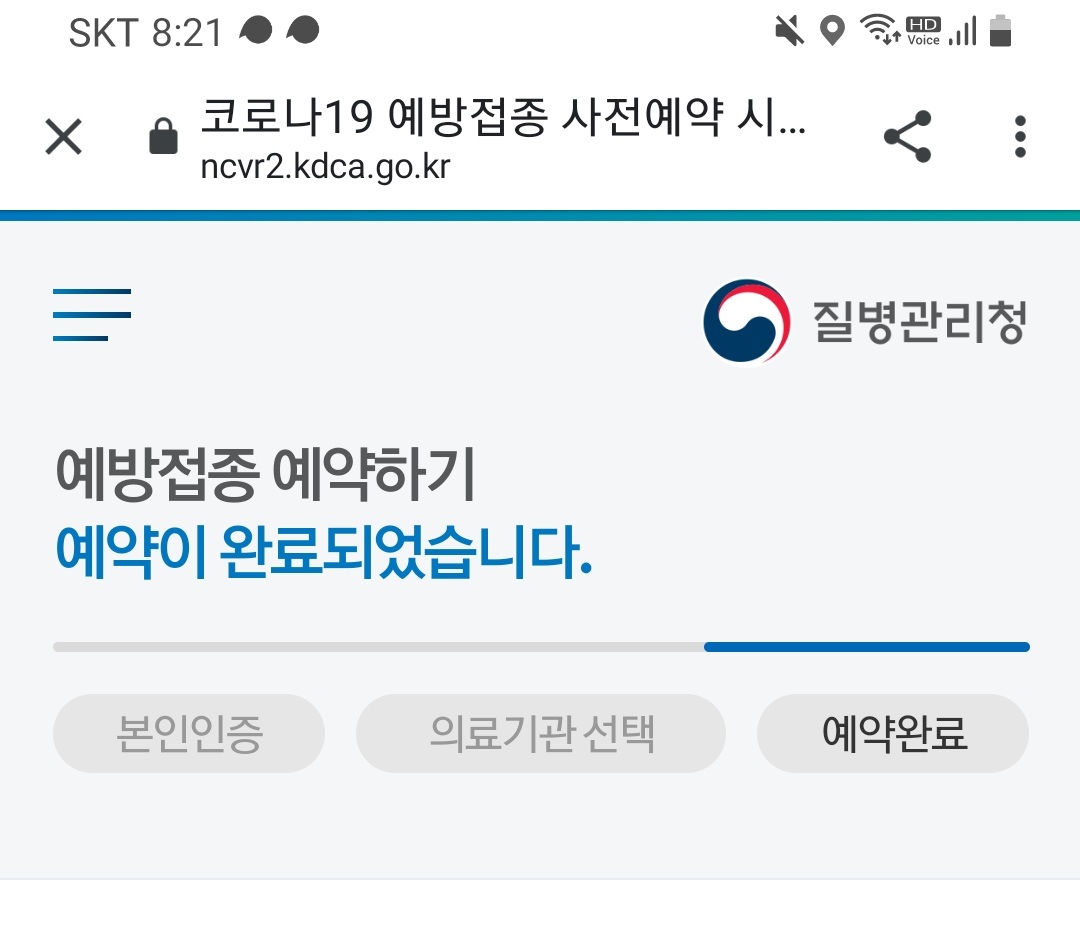Tap the 질병관리청 logo text
The width and height of the screenshot is (1080, 944).
point(920,322)
